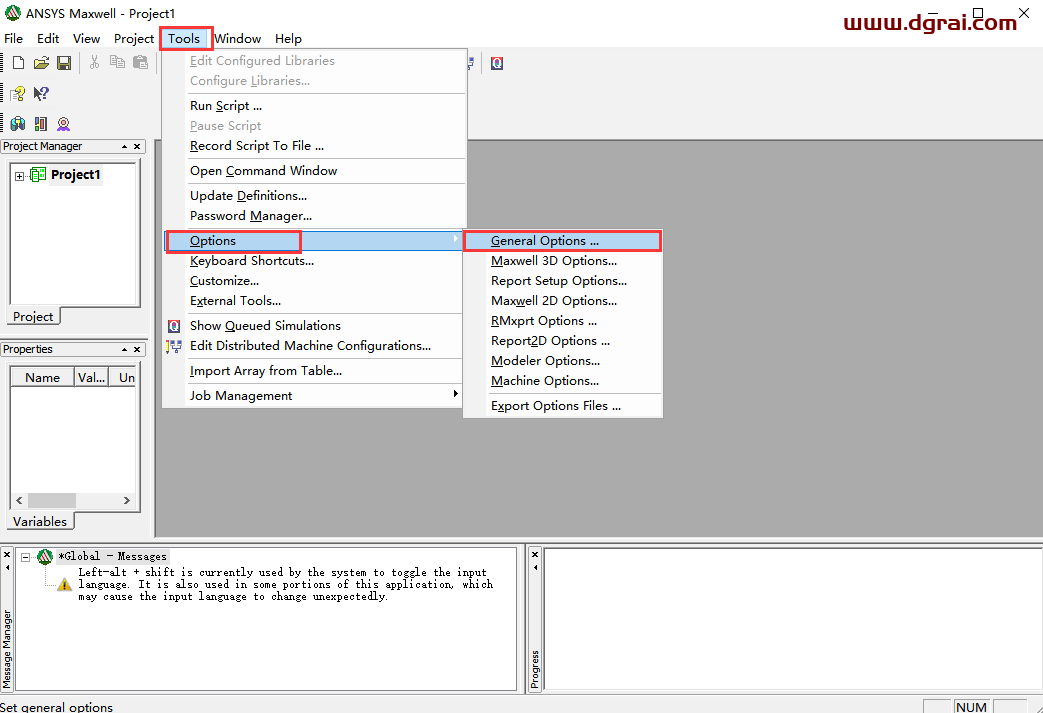Image resolution: width=1043 pixels, height=713 pixels.
Task: Activate the What's This pointer help icon
Action: tap(41, 93)
